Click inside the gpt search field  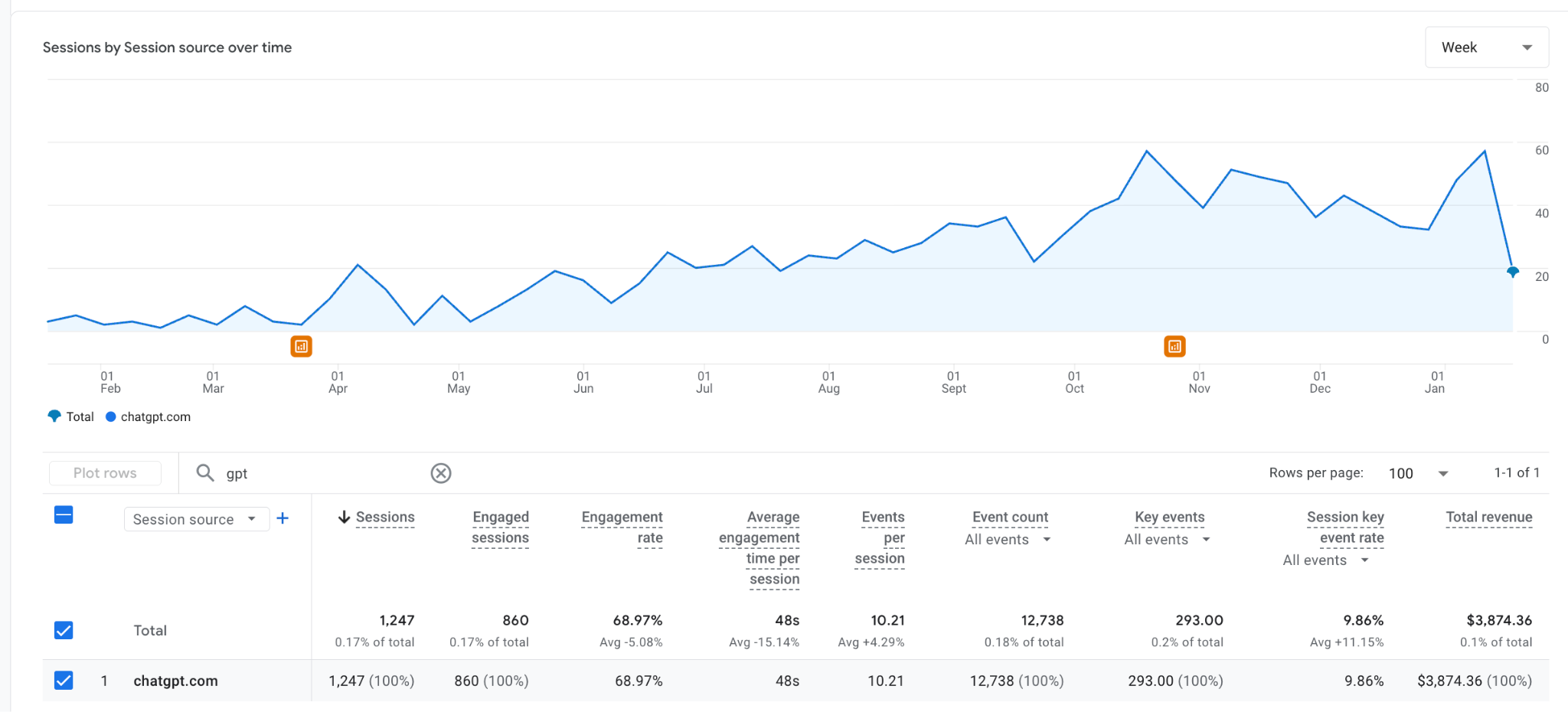pyautogui.click(x=306, y=472)
